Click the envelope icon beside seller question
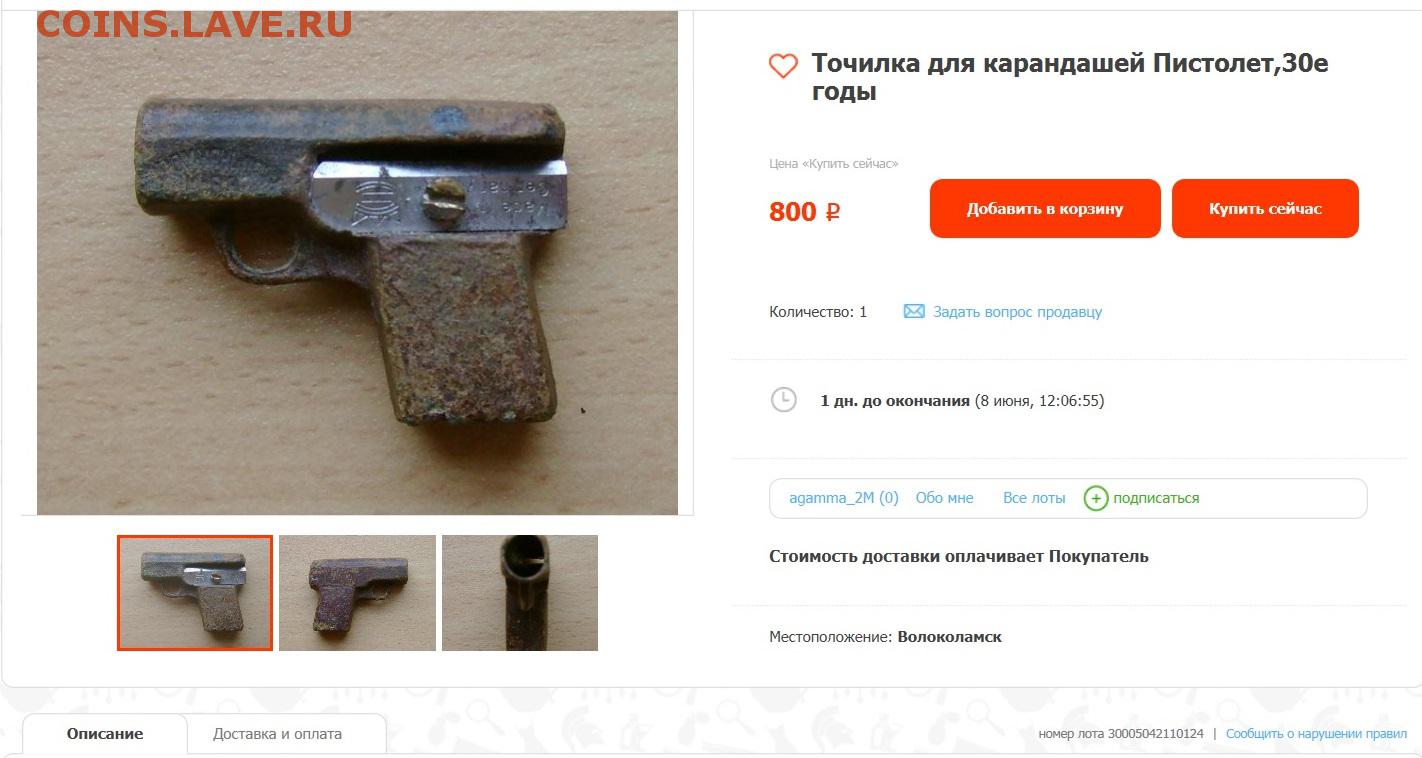 pos(914,311)
